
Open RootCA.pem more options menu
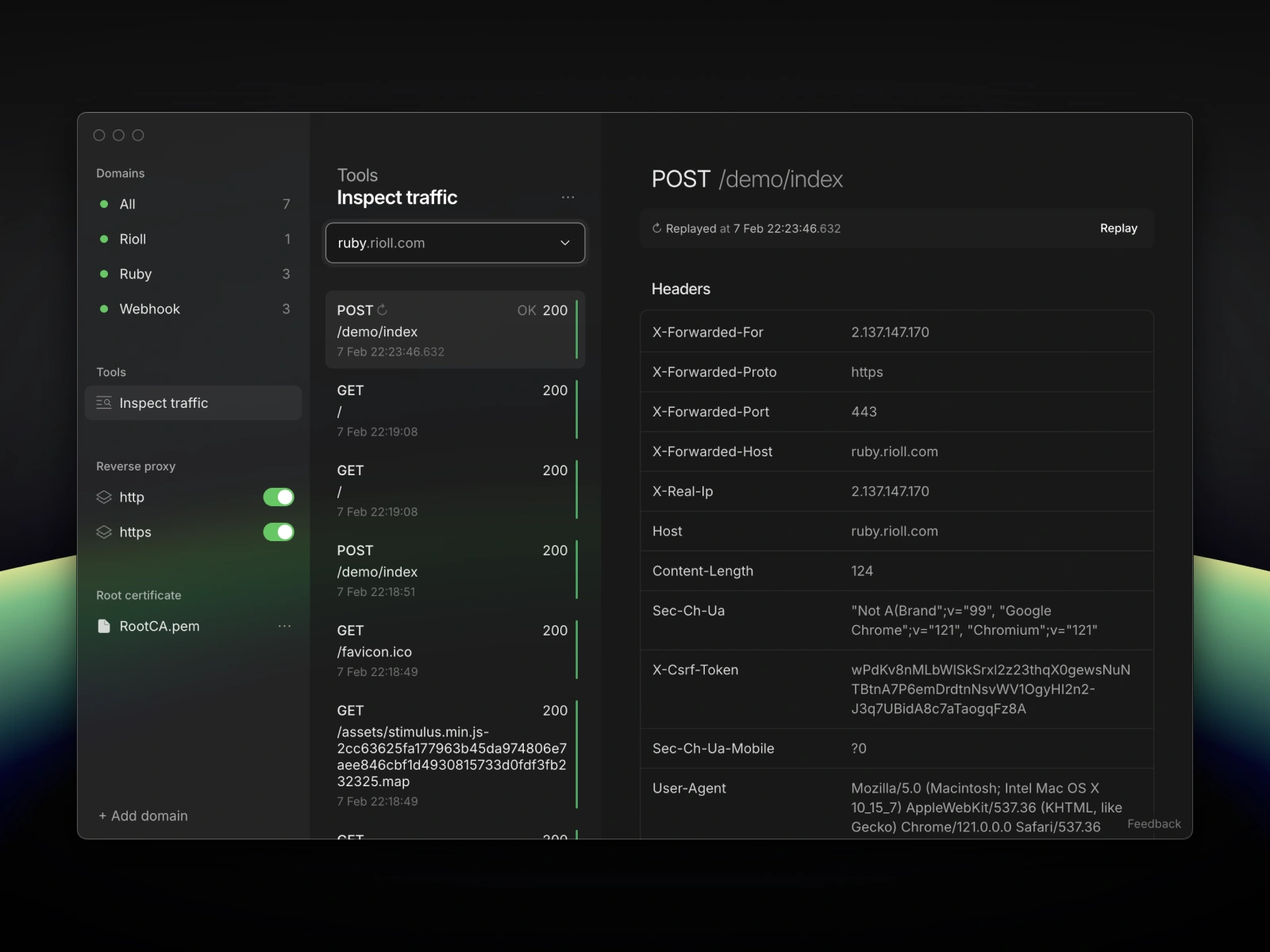pyautogui.click(x=284, y=626)
